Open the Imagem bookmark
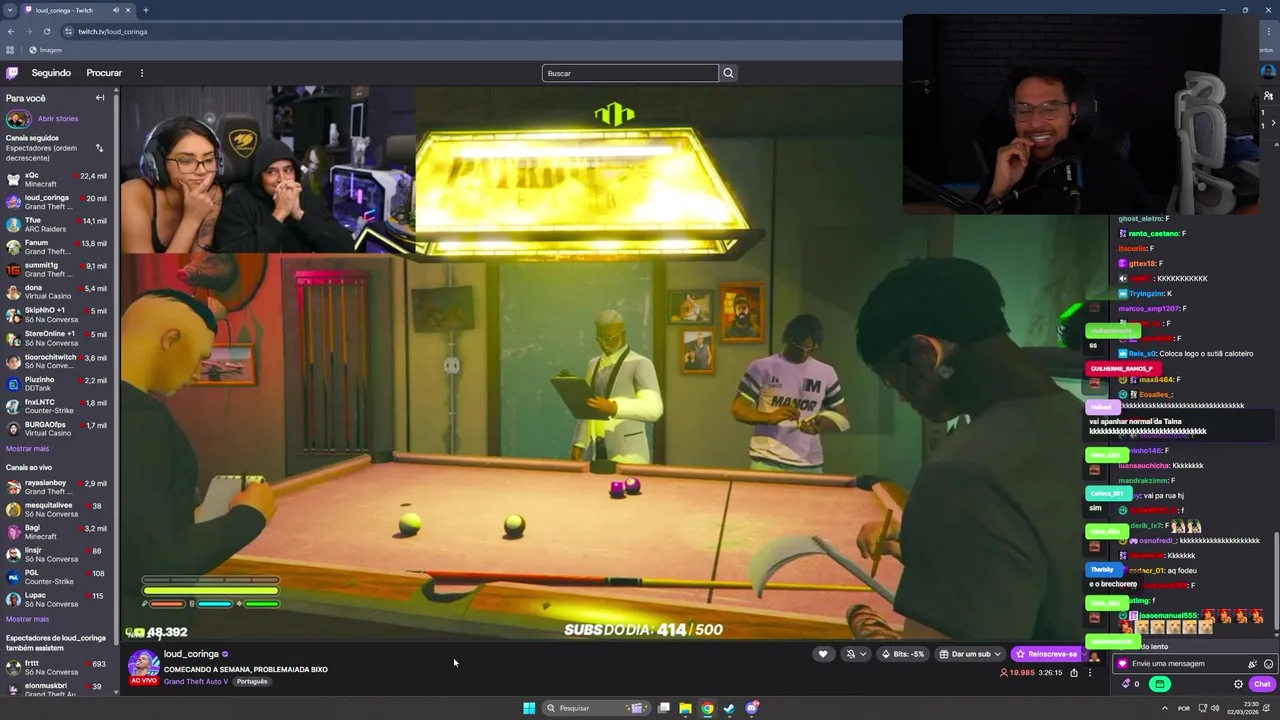The width and height of the screenshot is (1280, 720). (45, 50)
